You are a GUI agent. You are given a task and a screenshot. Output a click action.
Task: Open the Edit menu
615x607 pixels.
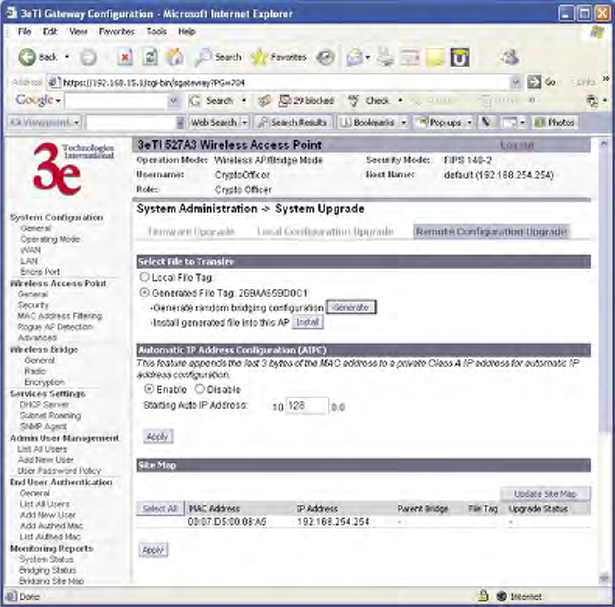(50, 31)
